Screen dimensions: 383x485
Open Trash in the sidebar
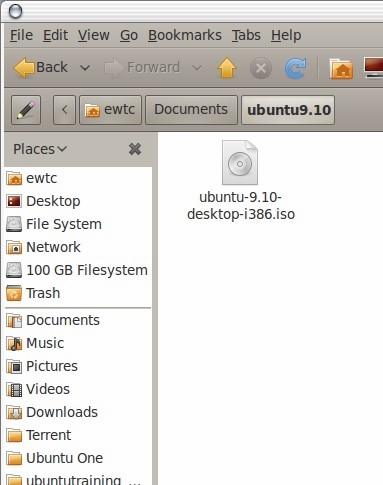[x=78, y=293]
